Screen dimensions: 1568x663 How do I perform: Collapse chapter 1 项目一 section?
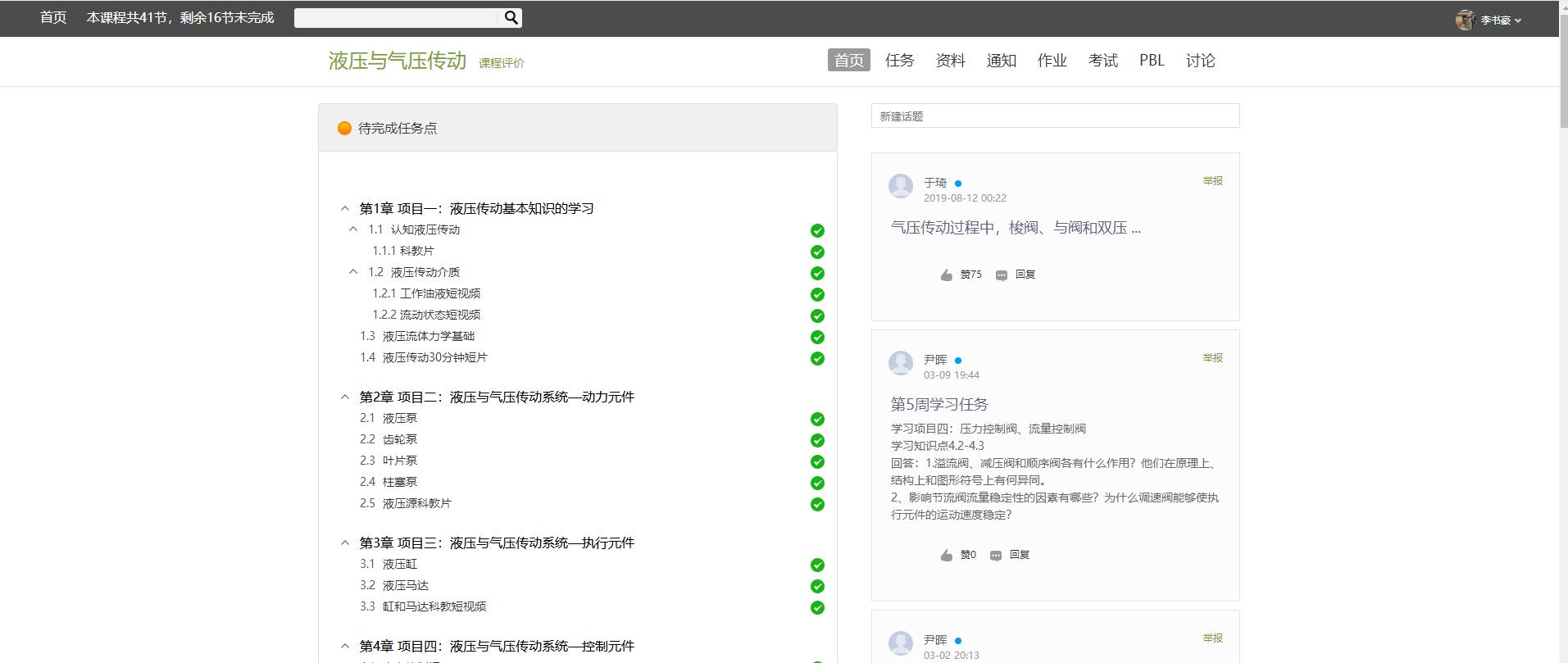point(345,209)
